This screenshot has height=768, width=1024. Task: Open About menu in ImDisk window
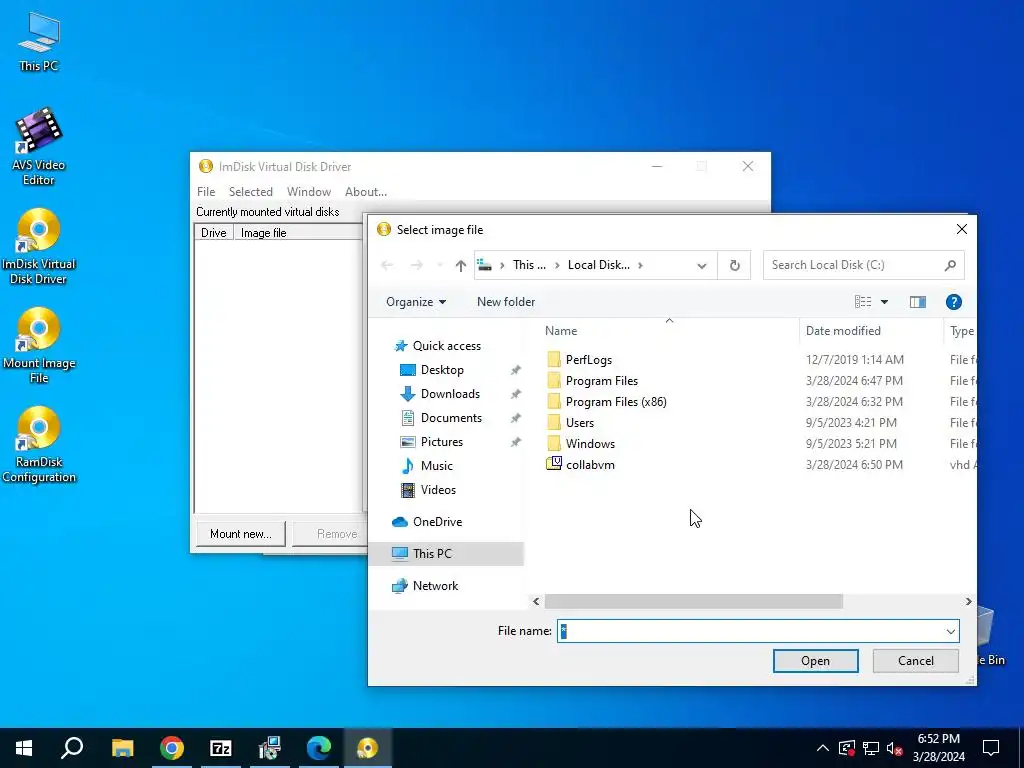point(366,192)
